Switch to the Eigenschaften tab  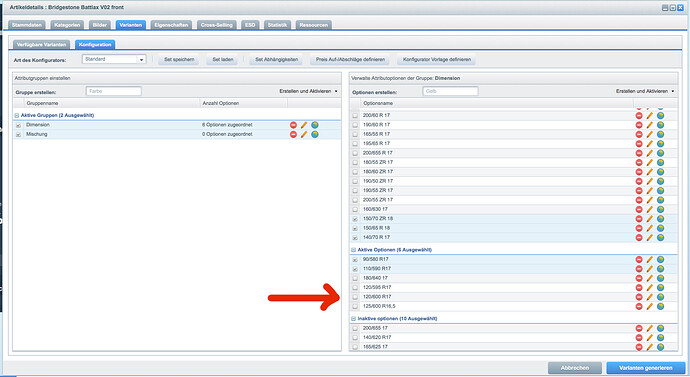coord(171,25)
